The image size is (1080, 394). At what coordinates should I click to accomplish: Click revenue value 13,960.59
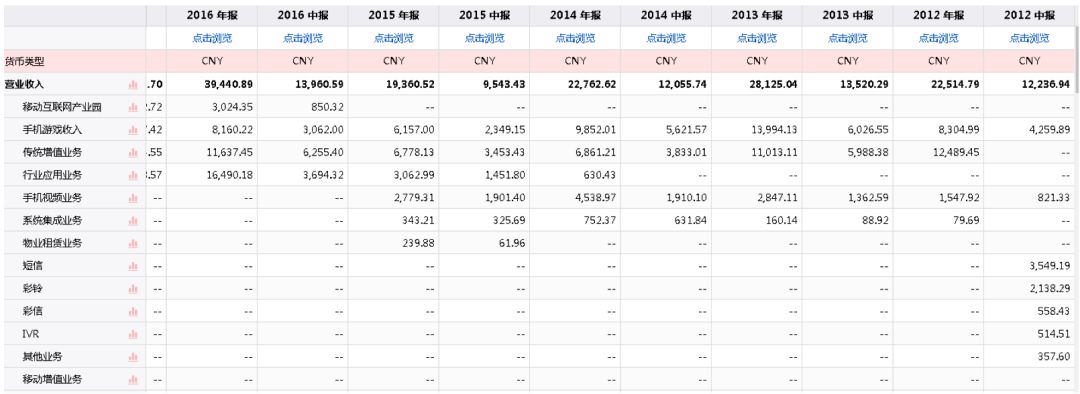pos(319,85)
